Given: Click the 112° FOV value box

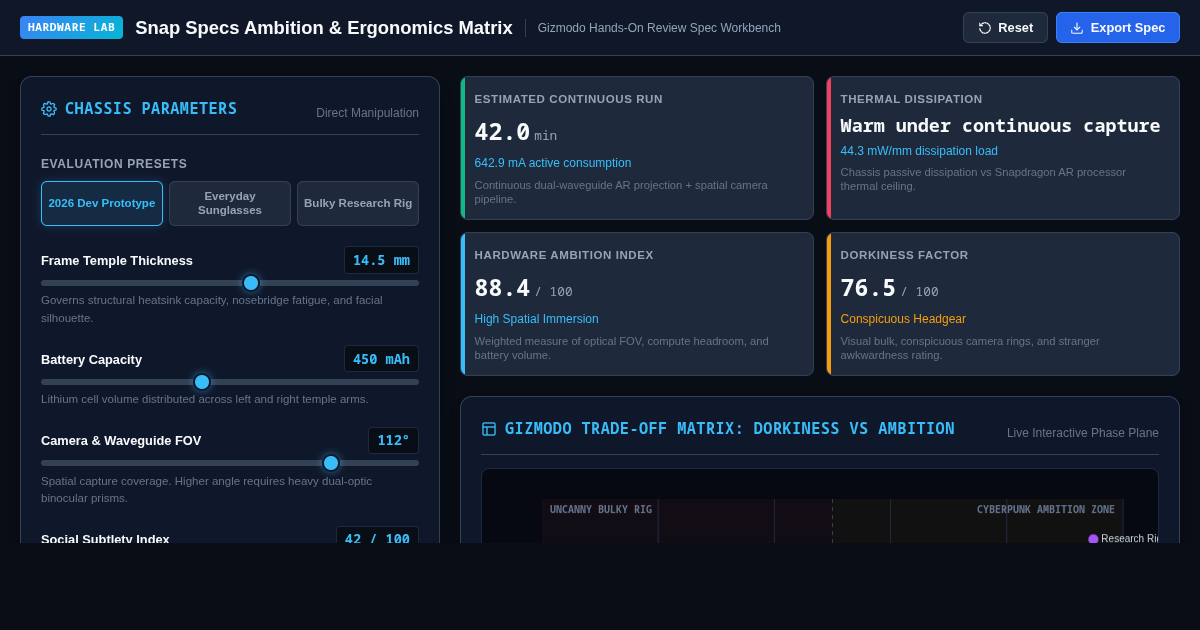Looking at the screenshot, I should (x=393, y=440).
